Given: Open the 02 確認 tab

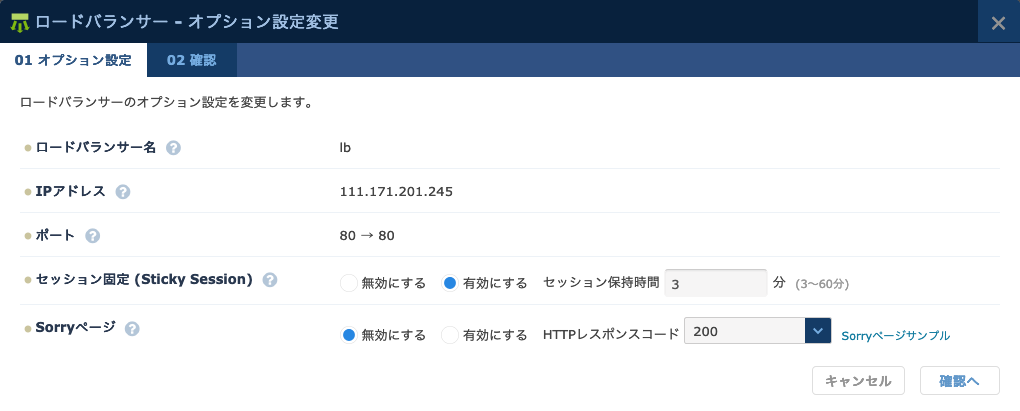Looking at the screenshot, I should pos(191,60).
